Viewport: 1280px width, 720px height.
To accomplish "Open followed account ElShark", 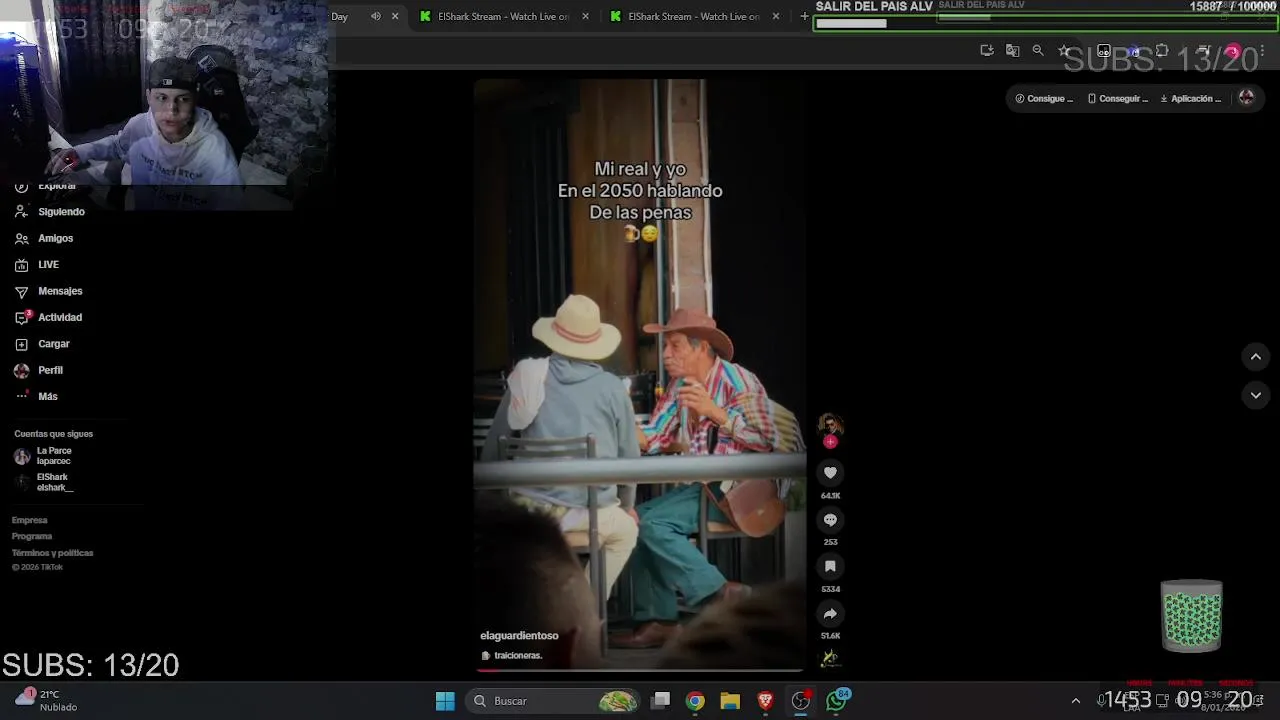I will 44,482.
